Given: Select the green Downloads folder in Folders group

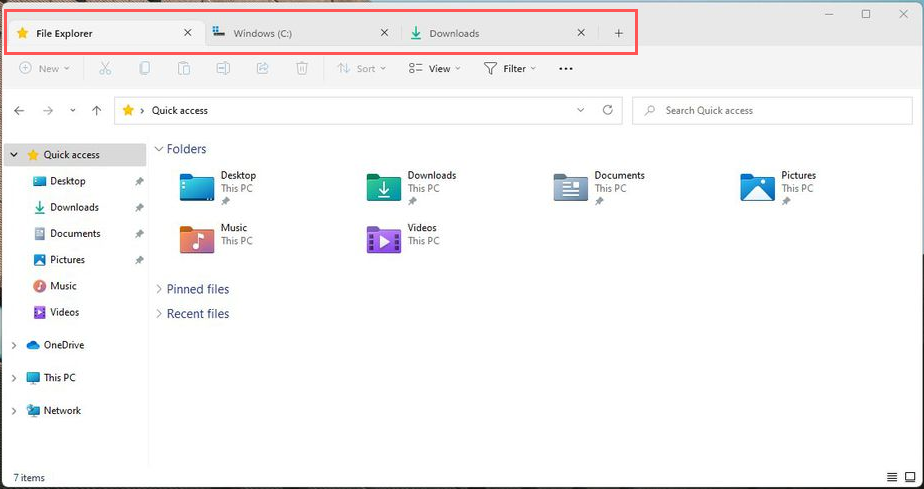Looking at the screenshot, I should (x=411, y=187).
